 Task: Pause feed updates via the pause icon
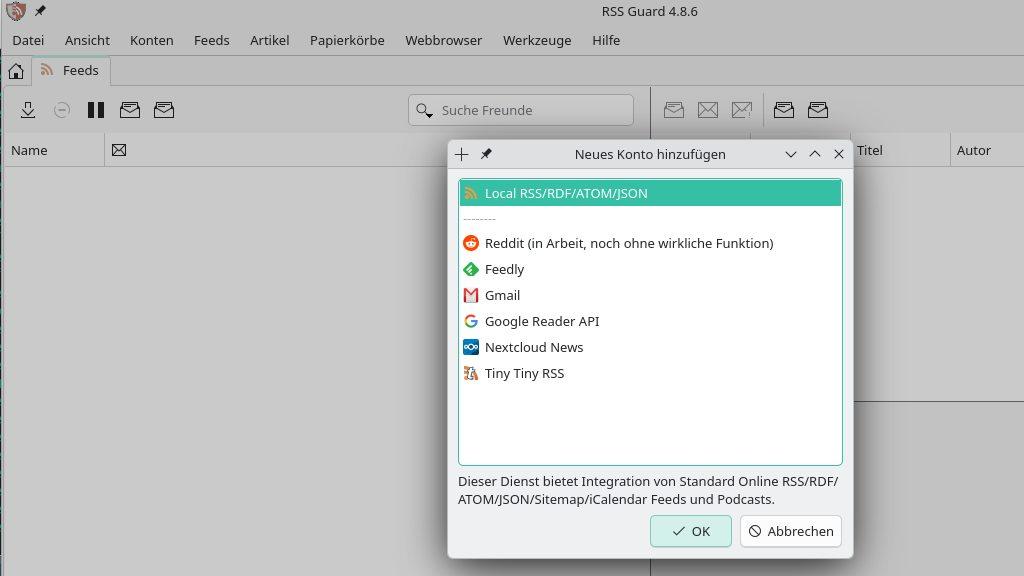pos(96,110)
